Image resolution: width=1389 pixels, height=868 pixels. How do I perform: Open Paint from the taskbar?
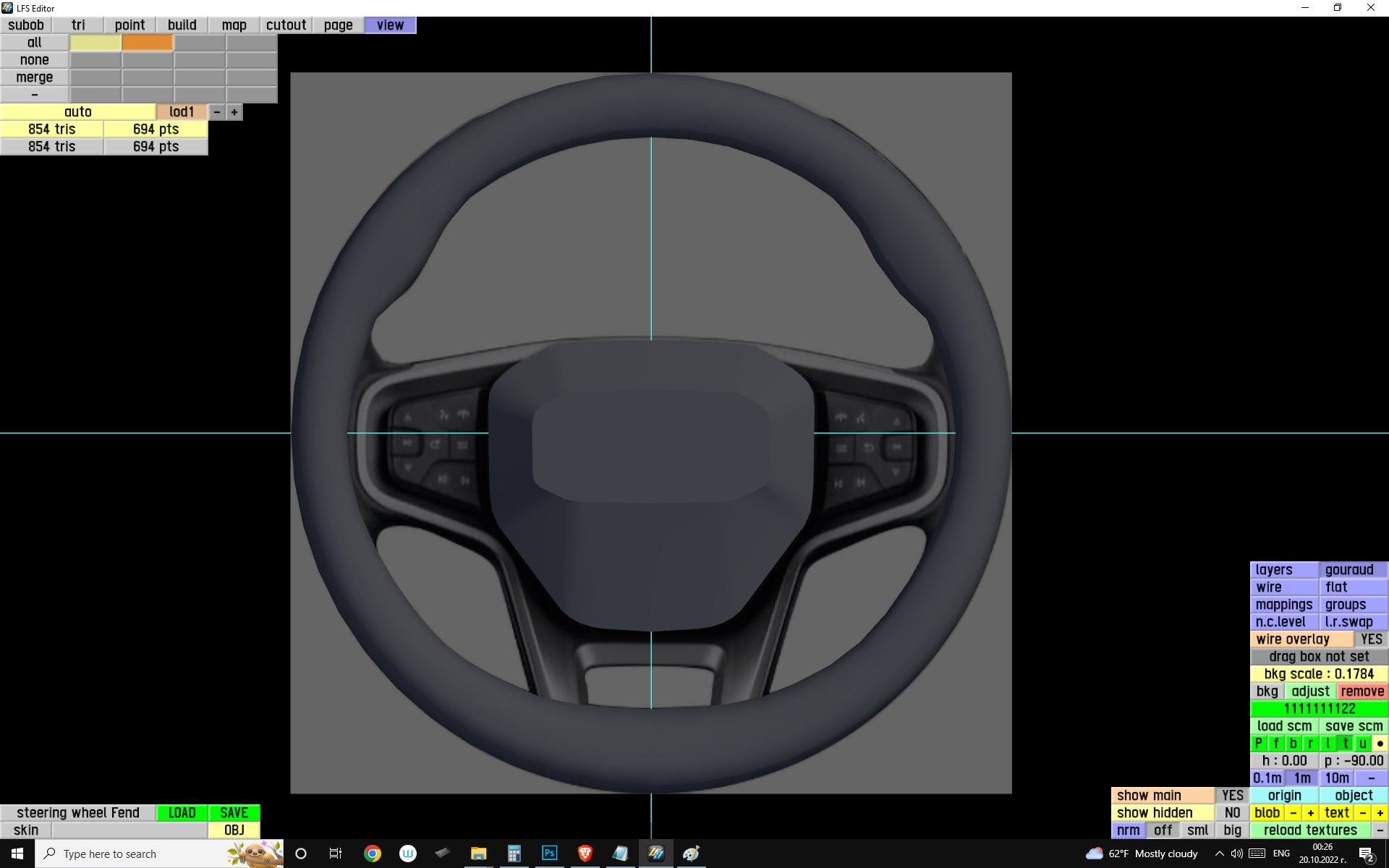691,854
